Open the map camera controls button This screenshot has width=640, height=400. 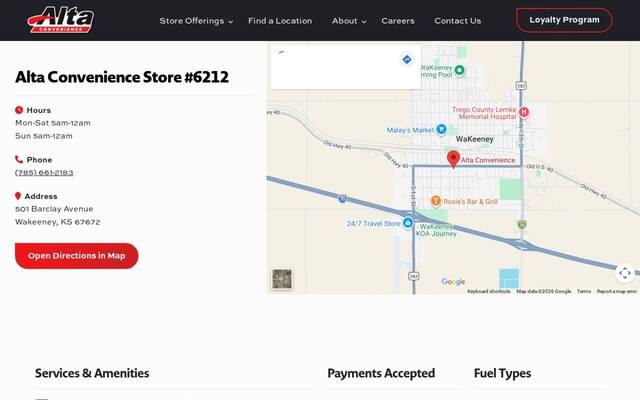pos(624,273)
